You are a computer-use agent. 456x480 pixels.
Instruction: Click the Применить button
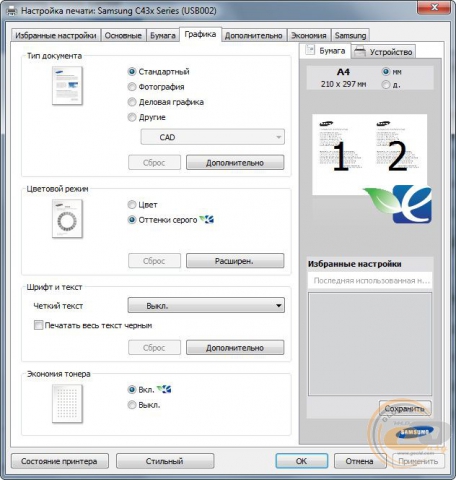[418, 461]
